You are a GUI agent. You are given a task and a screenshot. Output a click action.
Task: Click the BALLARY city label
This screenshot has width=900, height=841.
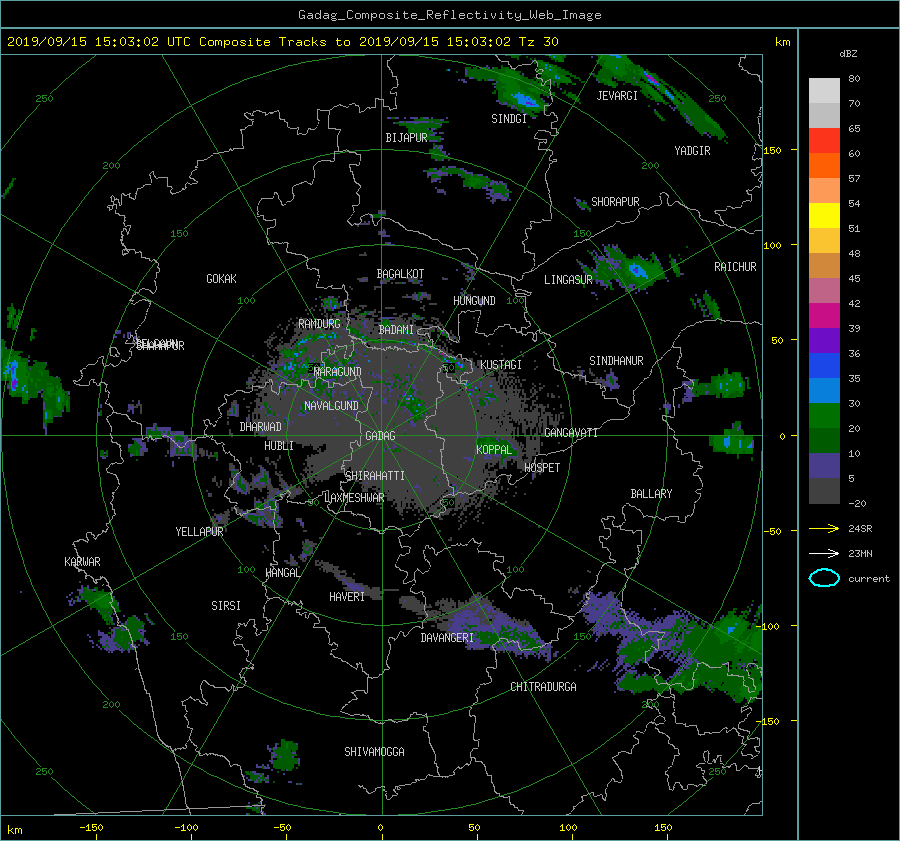pyautogui.click(x=651, y=494)
